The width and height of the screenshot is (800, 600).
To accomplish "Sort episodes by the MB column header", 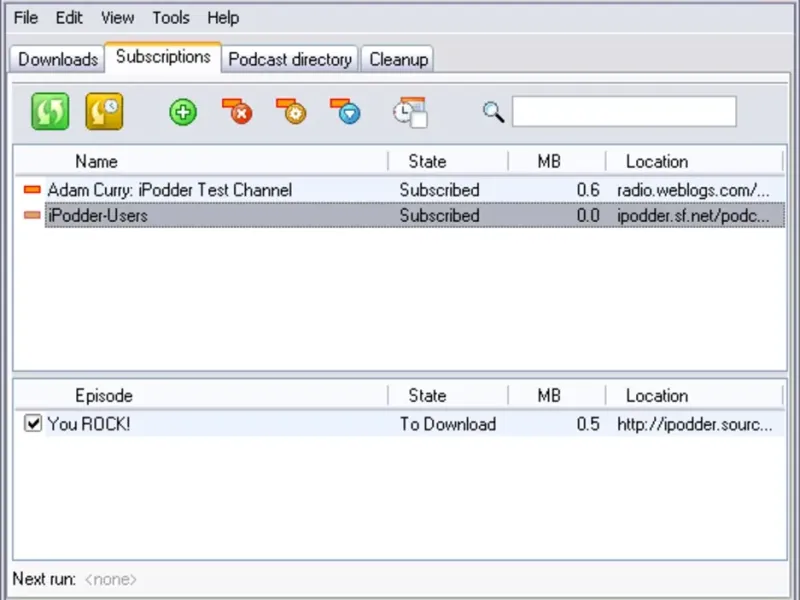I will 557,395.
